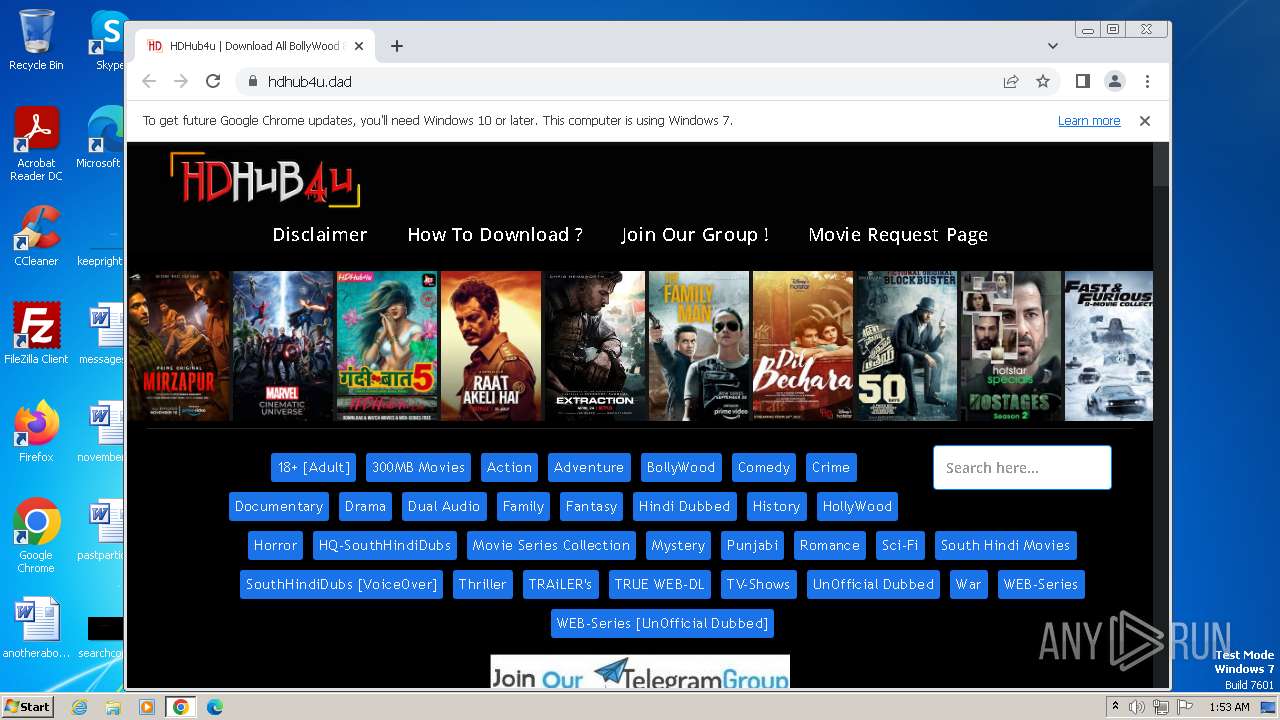Open the Raat Akeli Hai poster
This screenshot has width=1280, height=720.
point(491,346)
